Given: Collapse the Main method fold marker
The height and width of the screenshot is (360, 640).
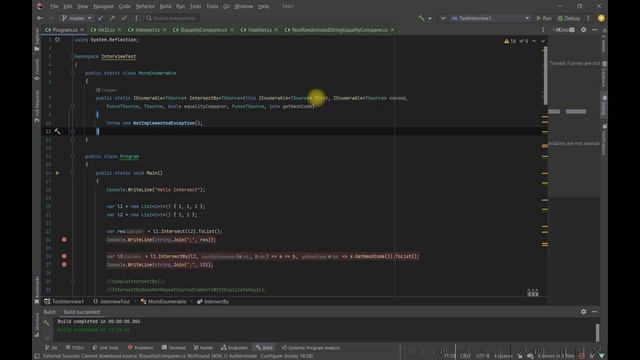Looking at the screenshot, I should pos(73,173).
